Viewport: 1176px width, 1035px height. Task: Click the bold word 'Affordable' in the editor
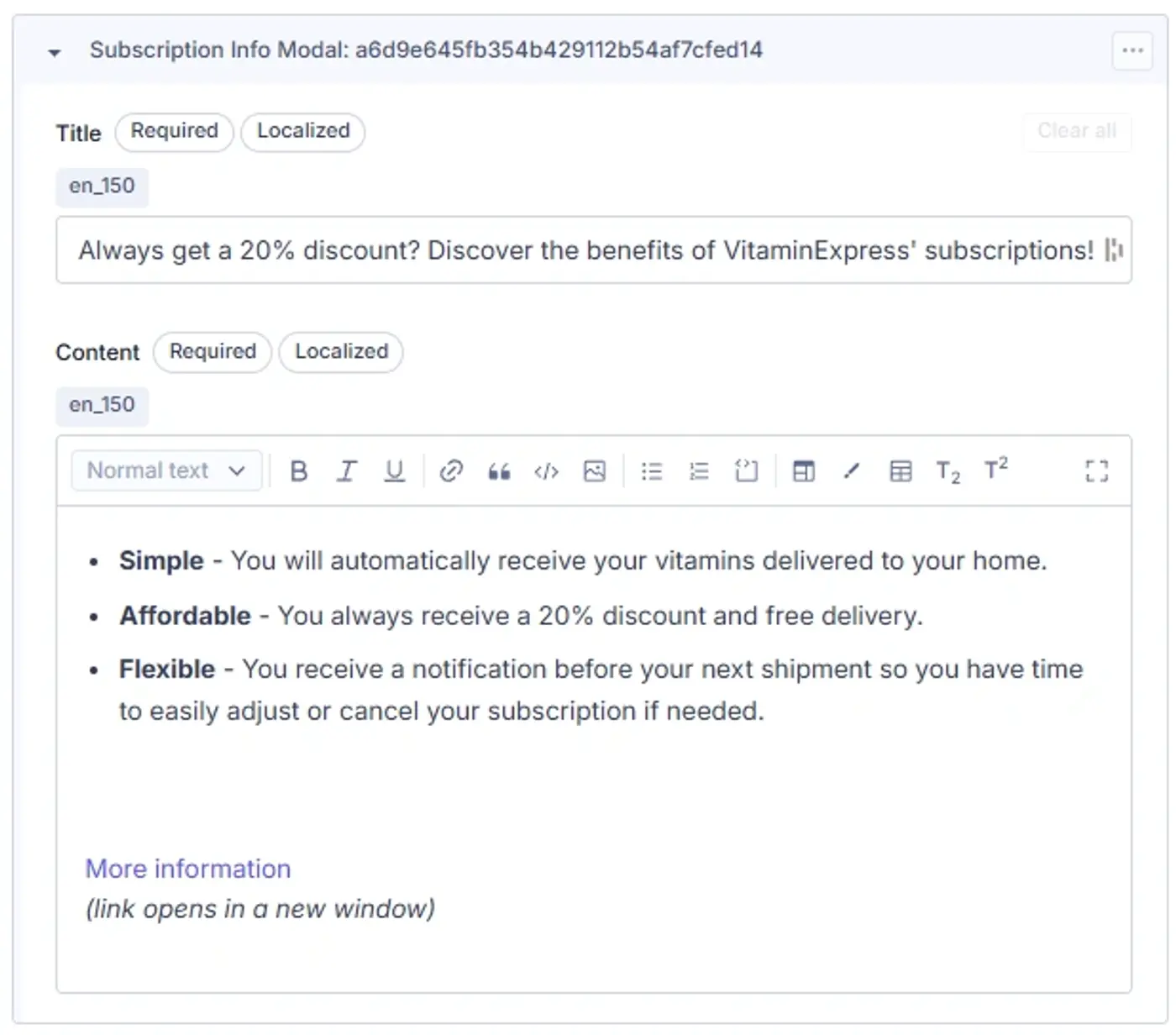[185, 616]
